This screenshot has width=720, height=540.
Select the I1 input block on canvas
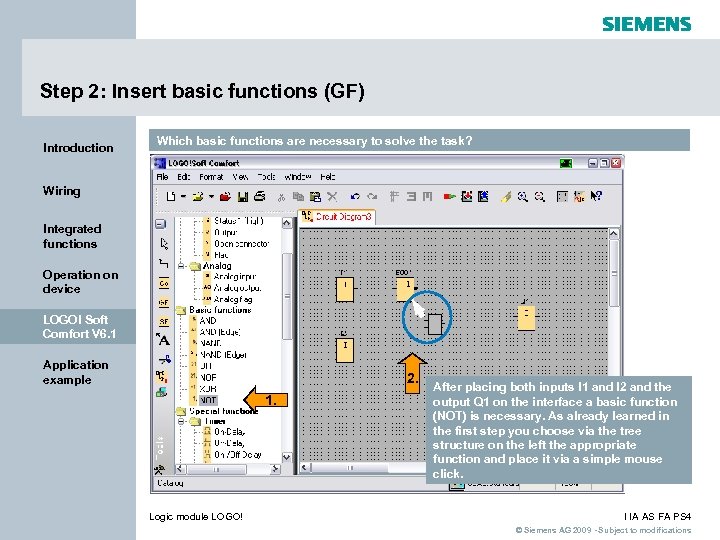tap(345, 289)
